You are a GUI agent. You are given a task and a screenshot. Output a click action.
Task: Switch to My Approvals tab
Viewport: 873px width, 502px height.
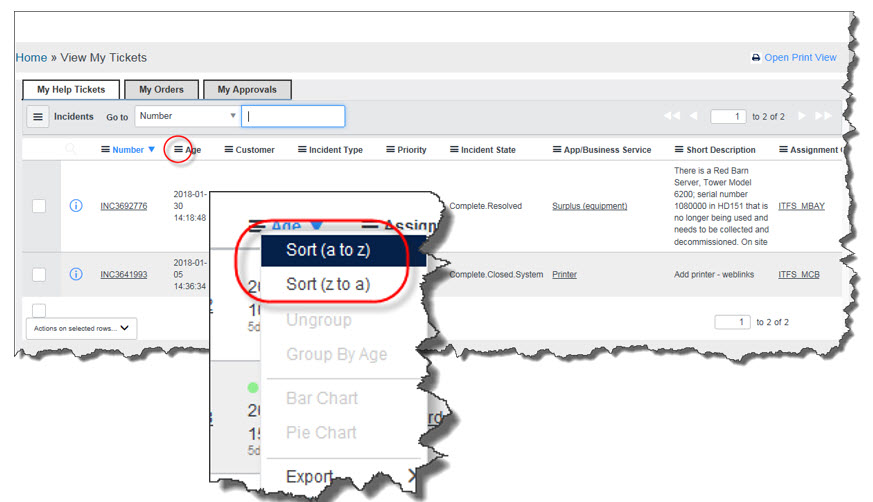pos(247,90)
